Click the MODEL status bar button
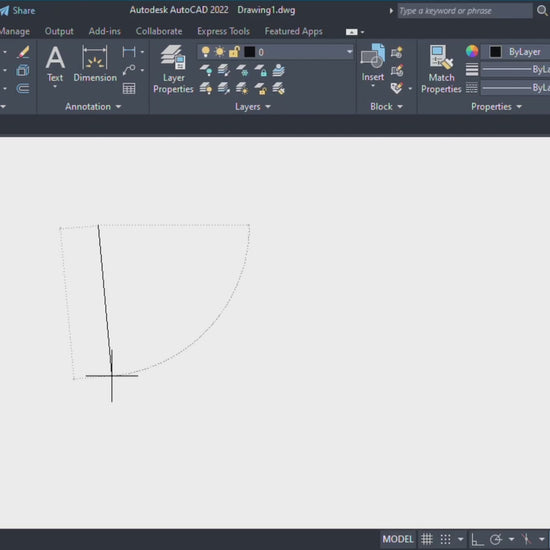The image size is (550, 550). pyautogui.click(x=398, y=539)
